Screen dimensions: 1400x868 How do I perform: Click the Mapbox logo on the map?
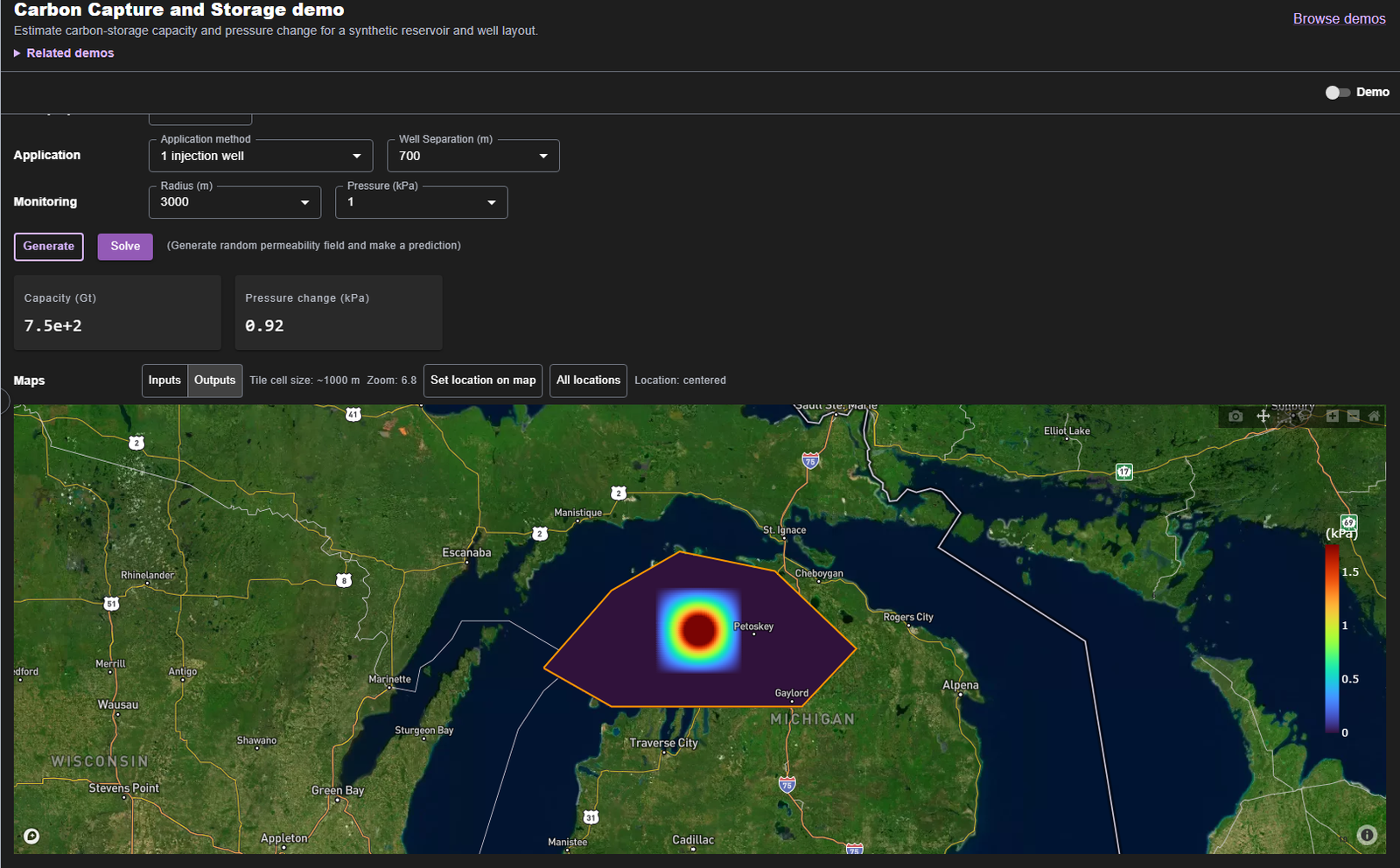click(31, 836)
